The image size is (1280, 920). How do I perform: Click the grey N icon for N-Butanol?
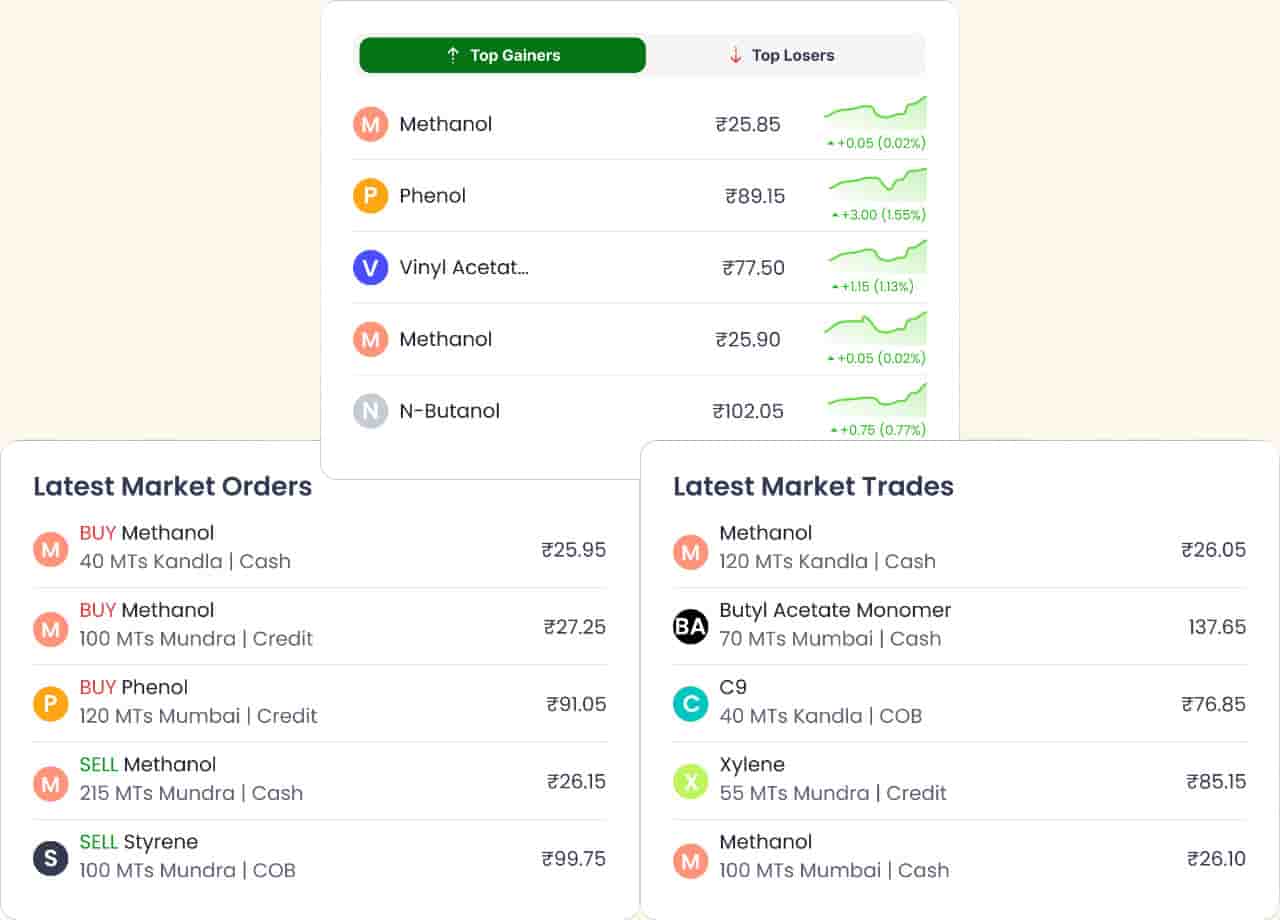point(370,411)
